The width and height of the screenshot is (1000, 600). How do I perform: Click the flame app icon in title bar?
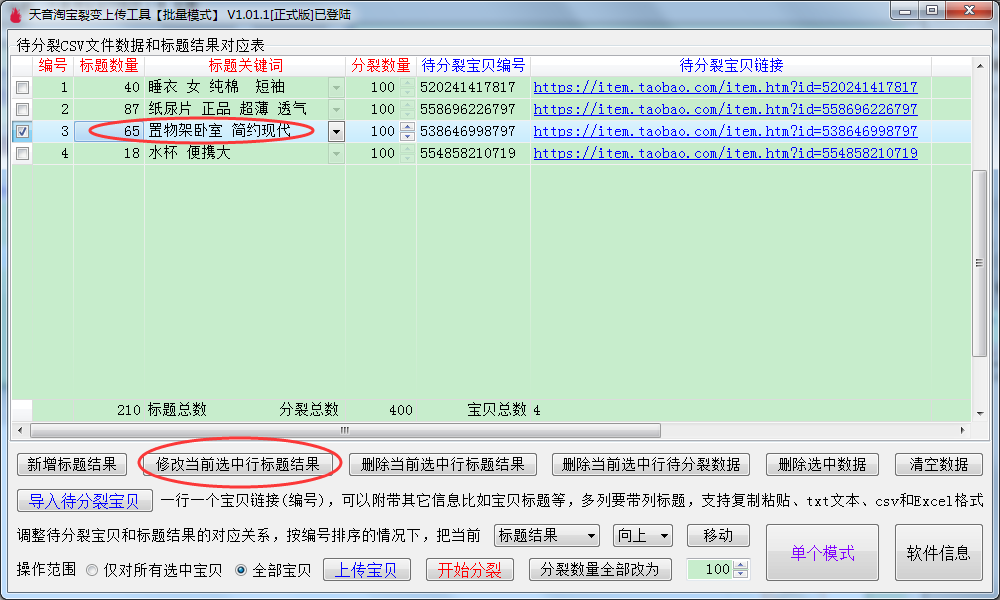tap(14, 14)
